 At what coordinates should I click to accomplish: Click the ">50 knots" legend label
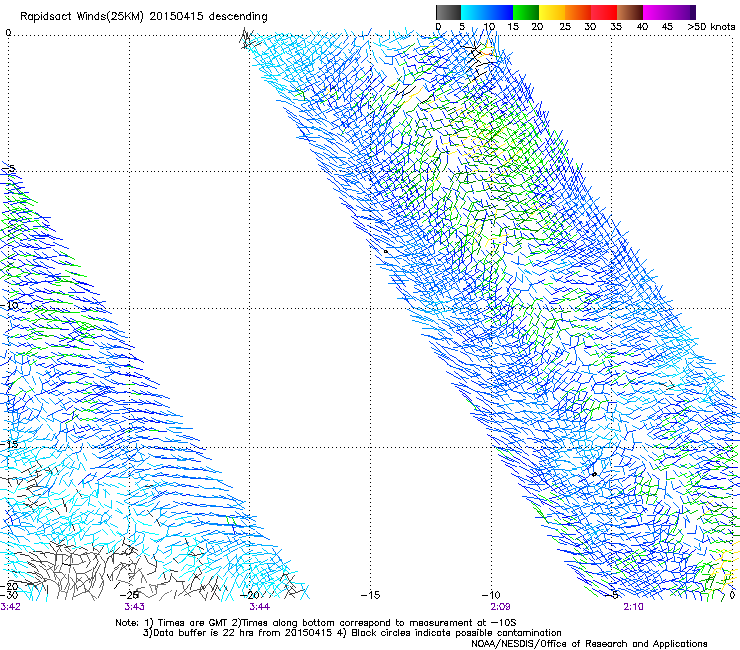pos(711,27)
